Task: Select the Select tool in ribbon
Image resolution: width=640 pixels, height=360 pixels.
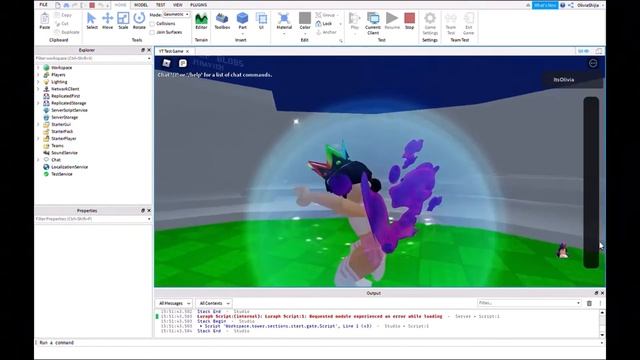Action: 91,21
